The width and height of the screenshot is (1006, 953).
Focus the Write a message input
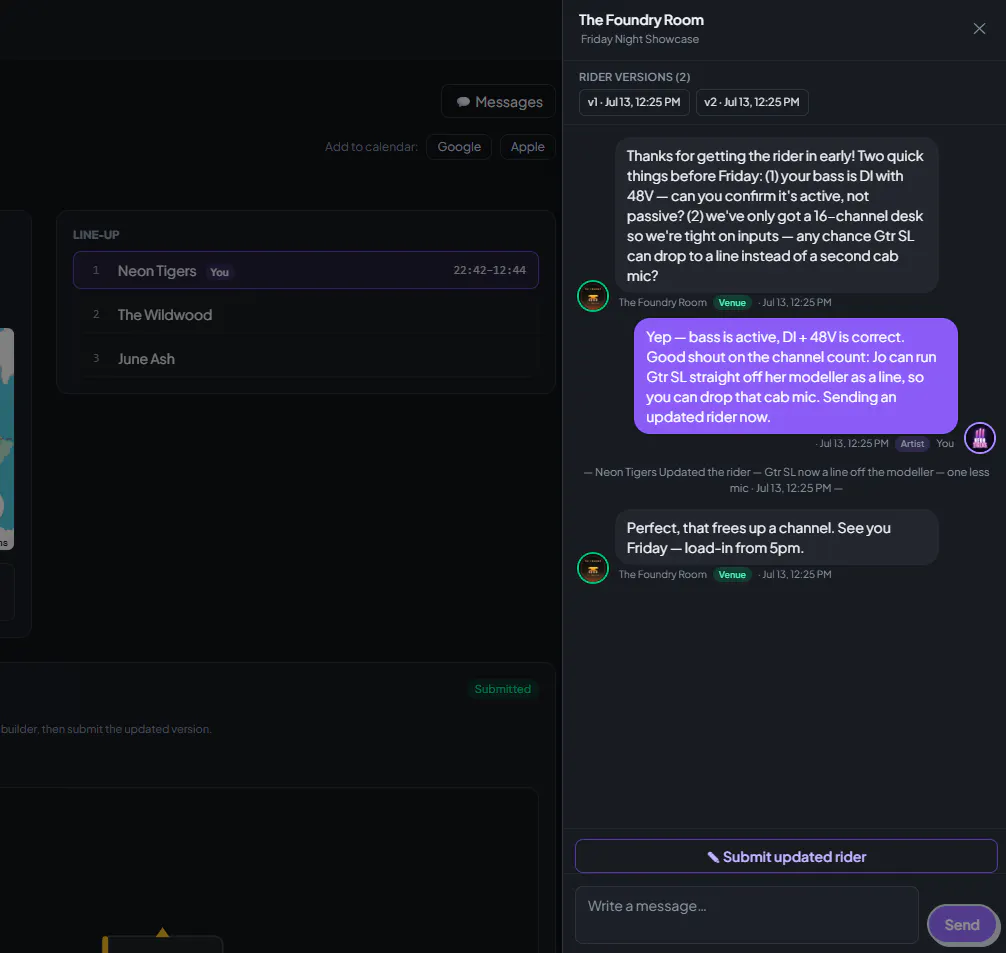746,914
